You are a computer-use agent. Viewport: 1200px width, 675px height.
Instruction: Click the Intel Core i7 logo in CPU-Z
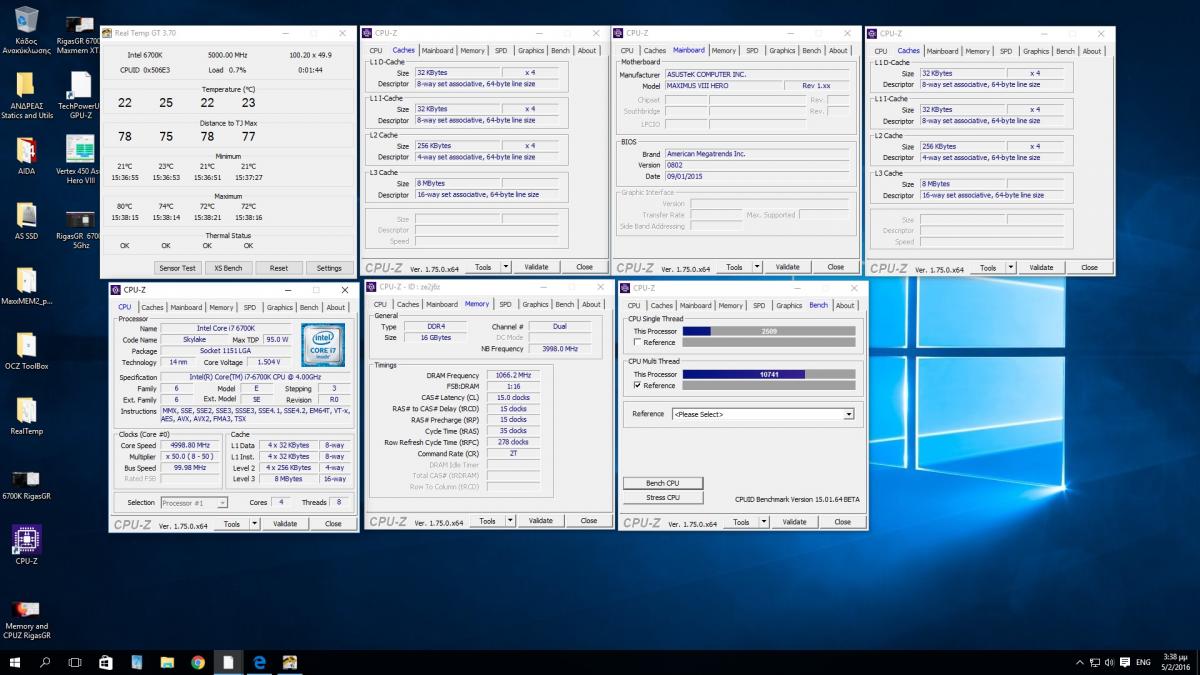322,345
